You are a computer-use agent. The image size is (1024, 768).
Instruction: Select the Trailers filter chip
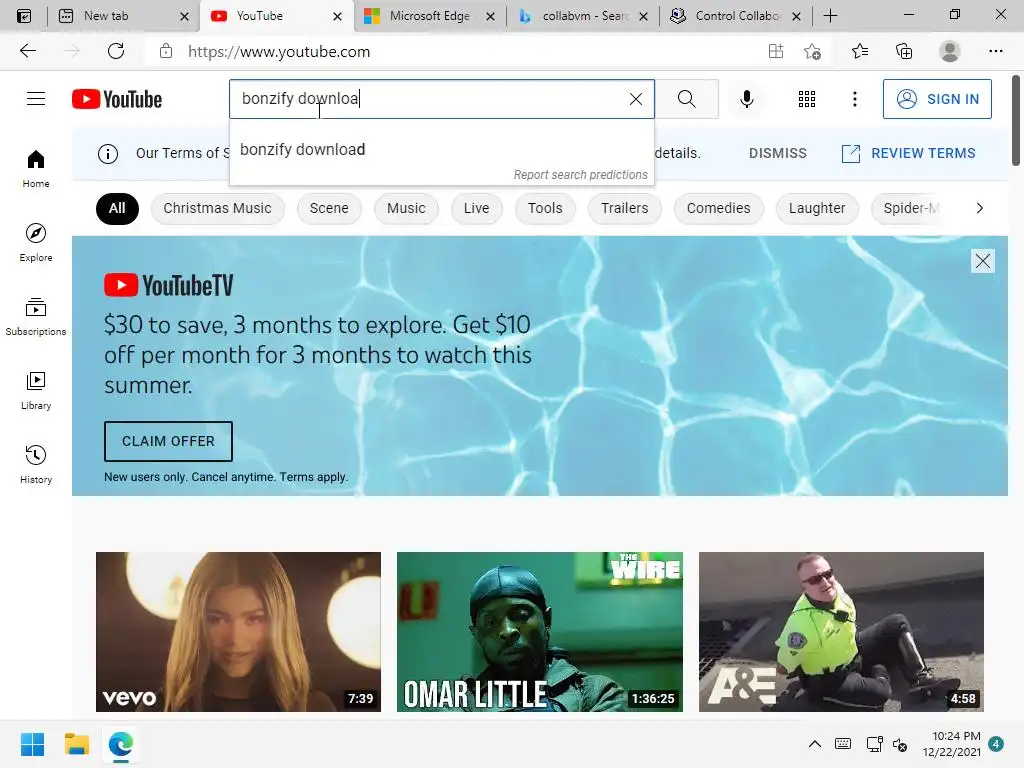click(624, 208)
